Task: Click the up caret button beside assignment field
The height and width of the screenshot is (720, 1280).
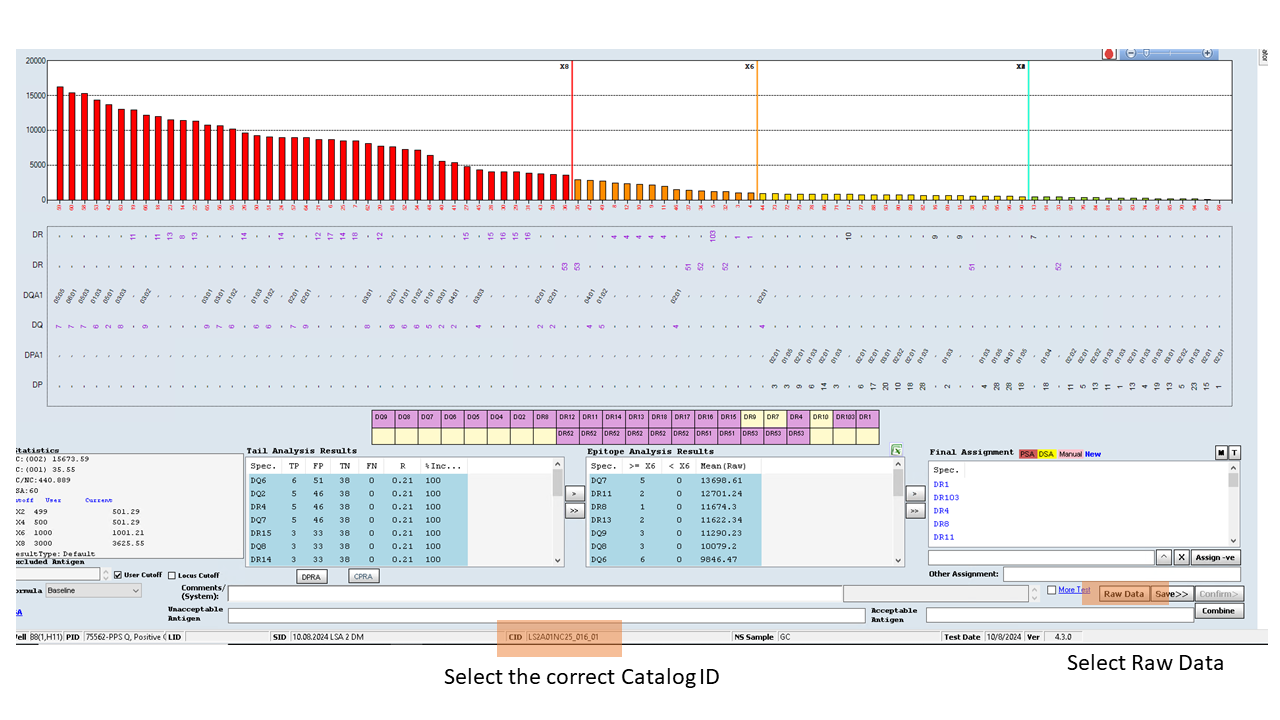Action: click(x=1164, y=557)
